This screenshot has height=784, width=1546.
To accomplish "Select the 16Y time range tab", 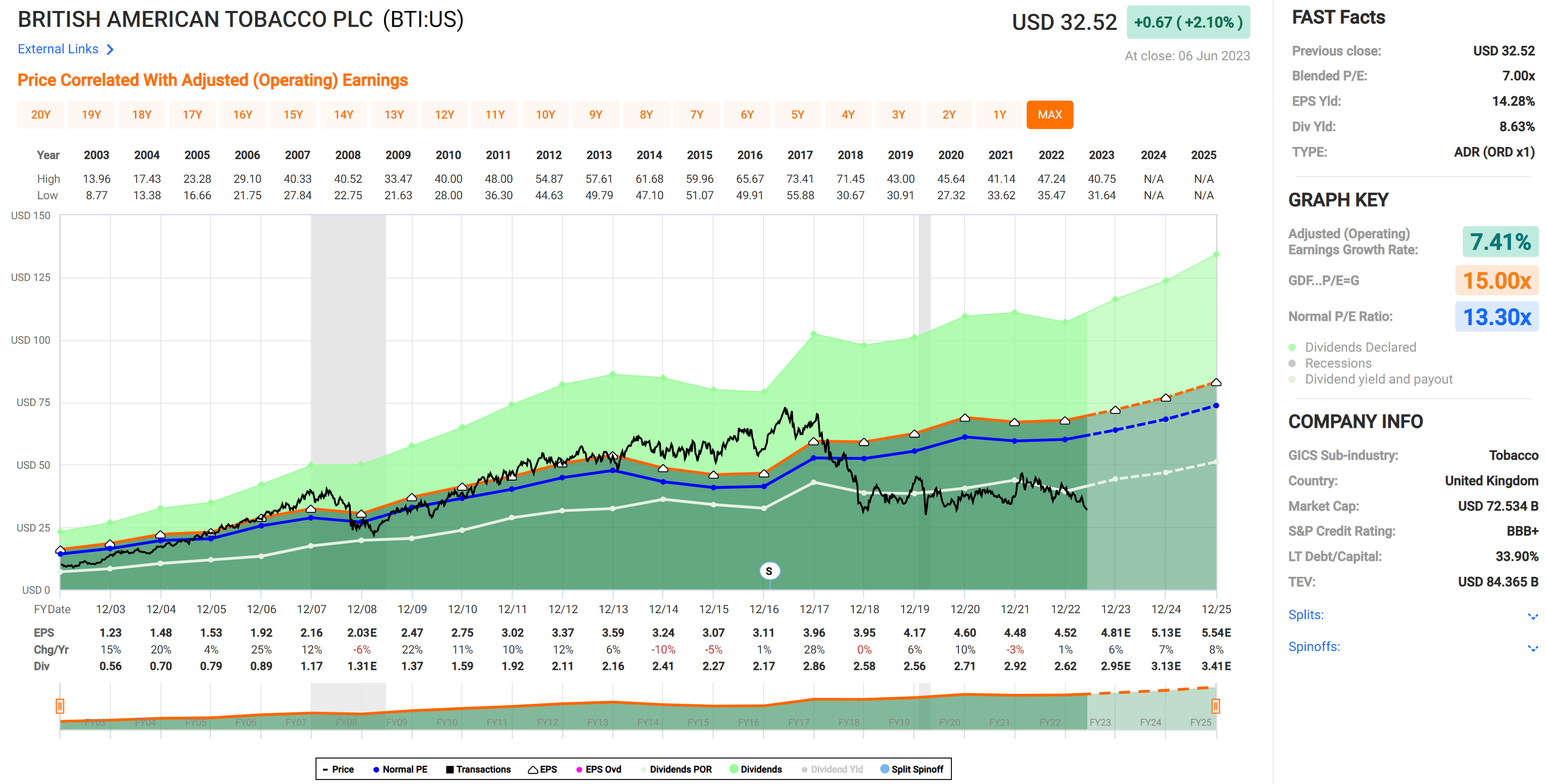I will 242,115.
